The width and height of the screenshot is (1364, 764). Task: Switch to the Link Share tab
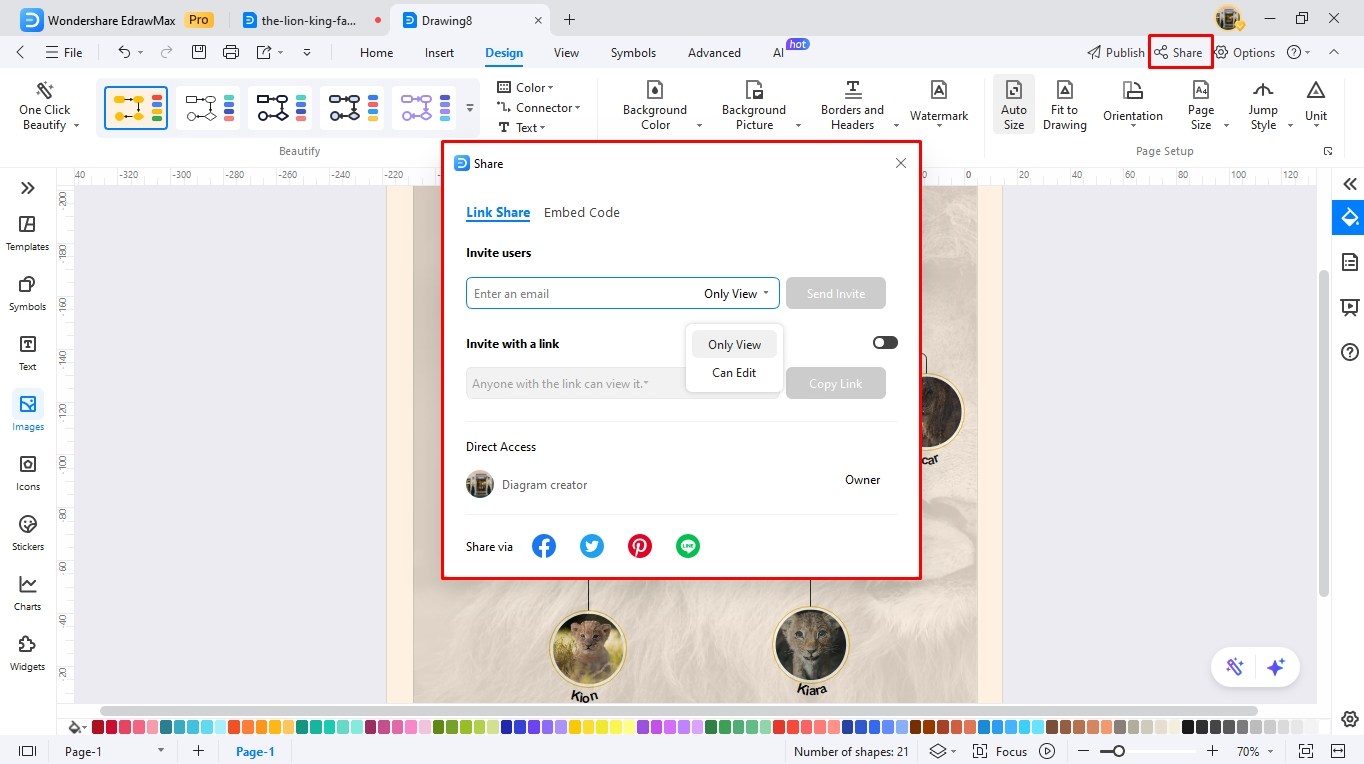pyautogui.click(x=498, y=212)
